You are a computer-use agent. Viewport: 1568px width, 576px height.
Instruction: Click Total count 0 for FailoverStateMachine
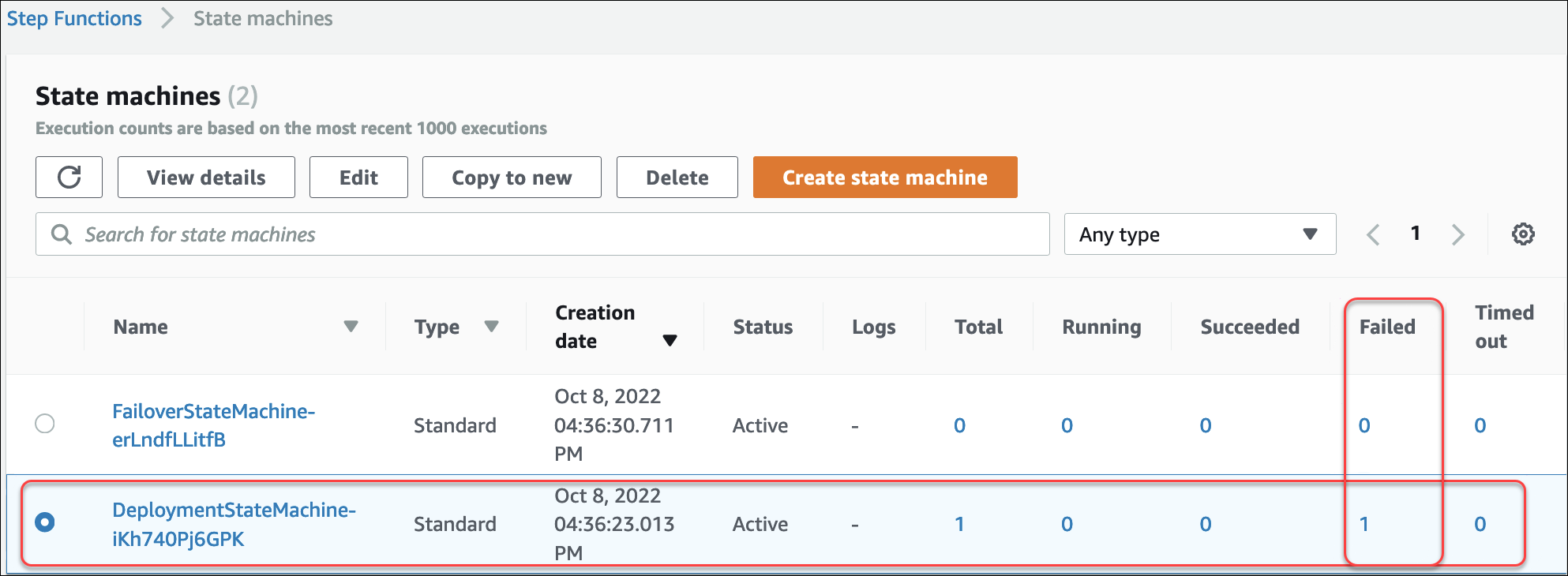pyautogui.click(x=959, y=425)
